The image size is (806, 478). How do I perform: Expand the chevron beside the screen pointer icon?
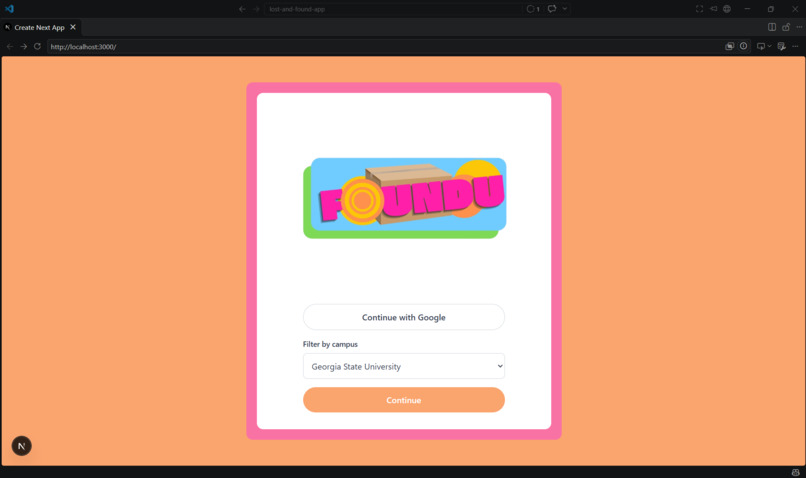[770, 46]
